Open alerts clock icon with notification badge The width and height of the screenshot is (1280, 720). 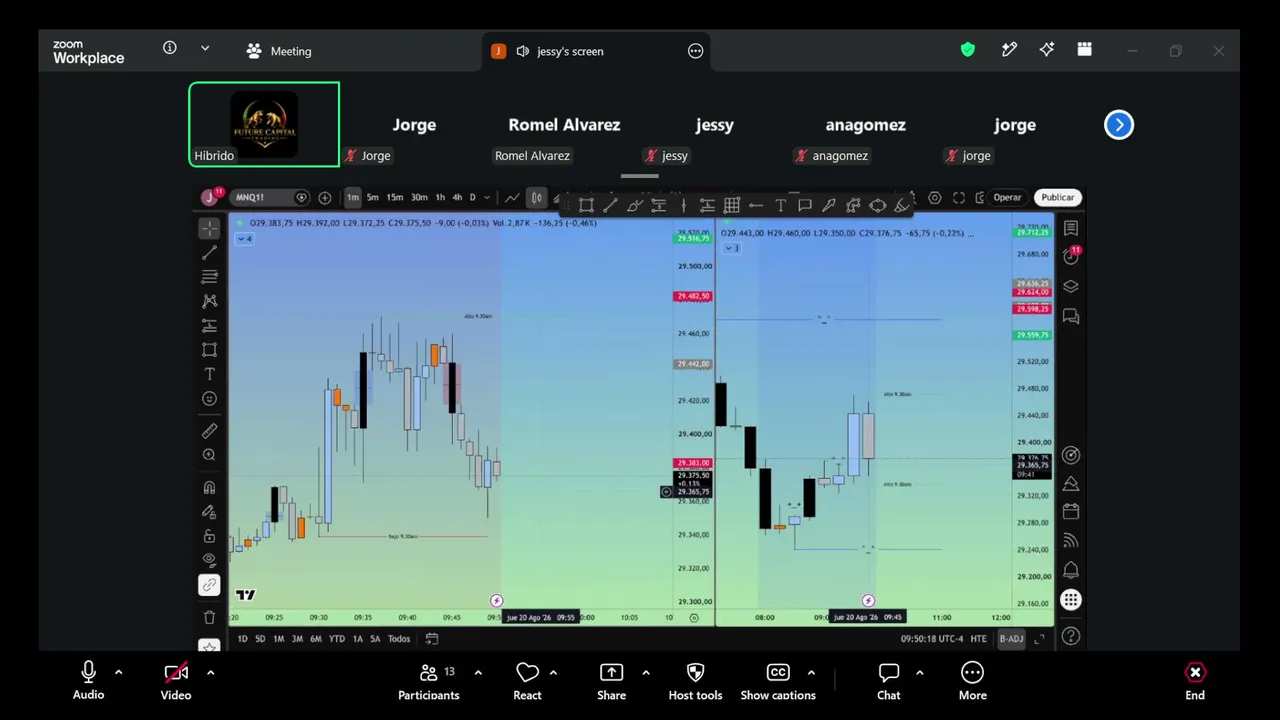point(1071,256)
